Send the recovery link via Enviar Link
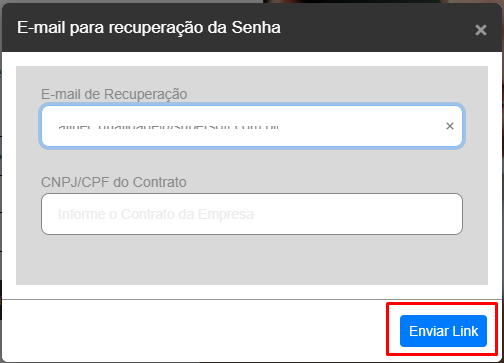Viewport: 504px width, 363px height. 443,331
